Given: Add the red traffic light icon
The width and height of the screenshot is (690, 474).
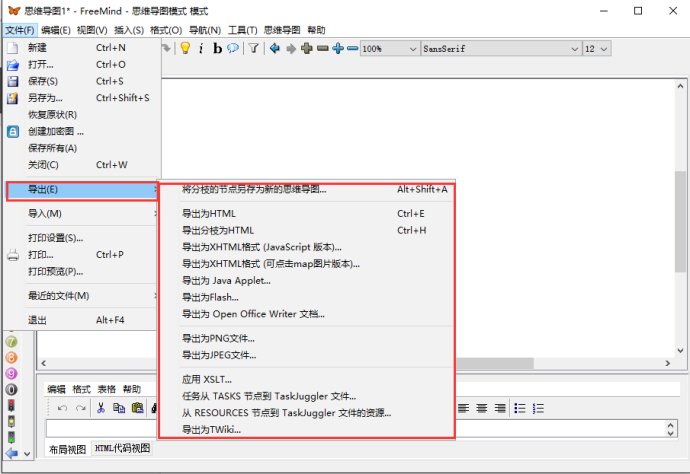Looking at the screenshot, I should tap(11, 405).
